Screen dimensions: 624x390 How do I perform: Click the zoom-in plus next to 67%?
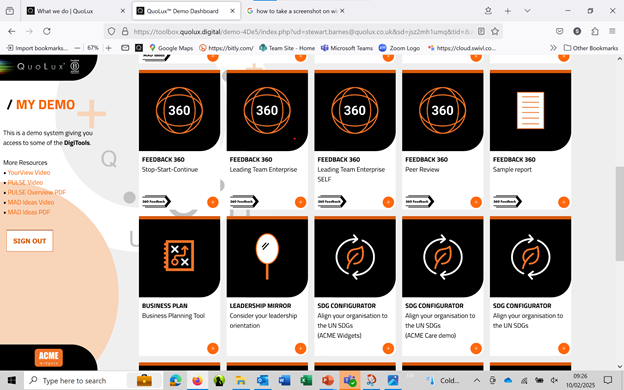pos(108,48)
